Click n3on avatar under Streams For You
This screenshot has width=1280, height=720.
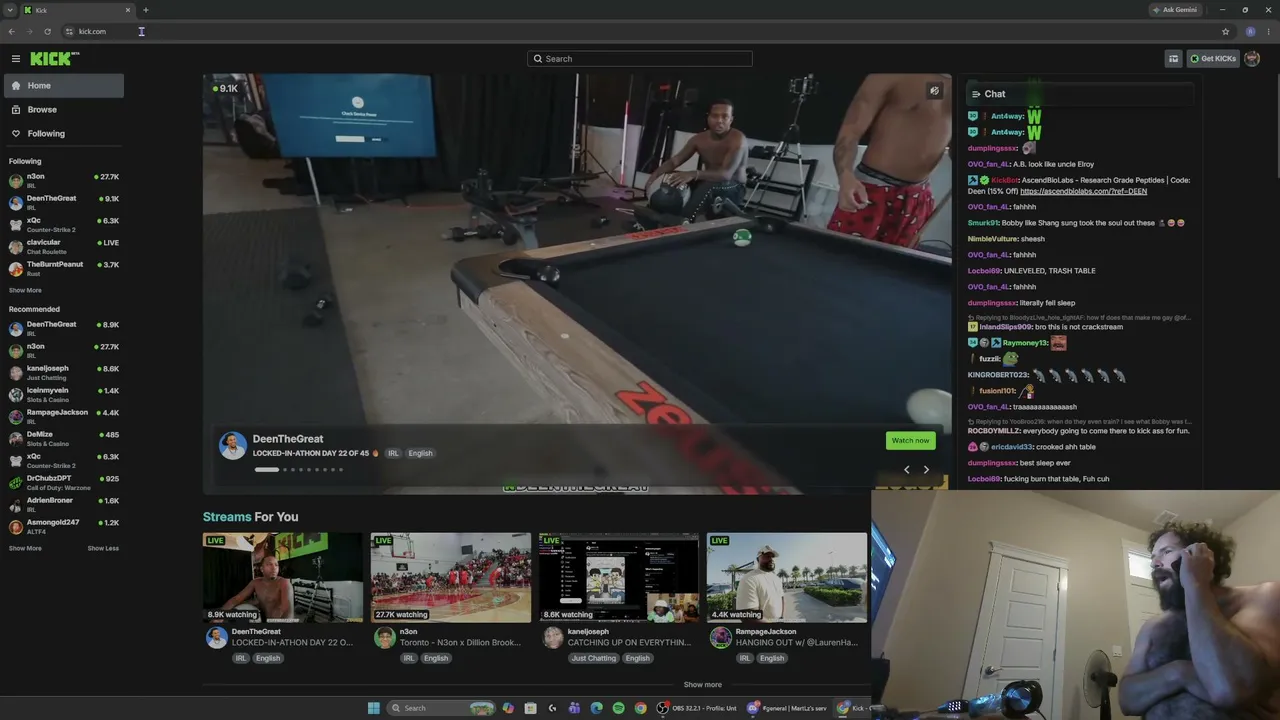[385, 638]
